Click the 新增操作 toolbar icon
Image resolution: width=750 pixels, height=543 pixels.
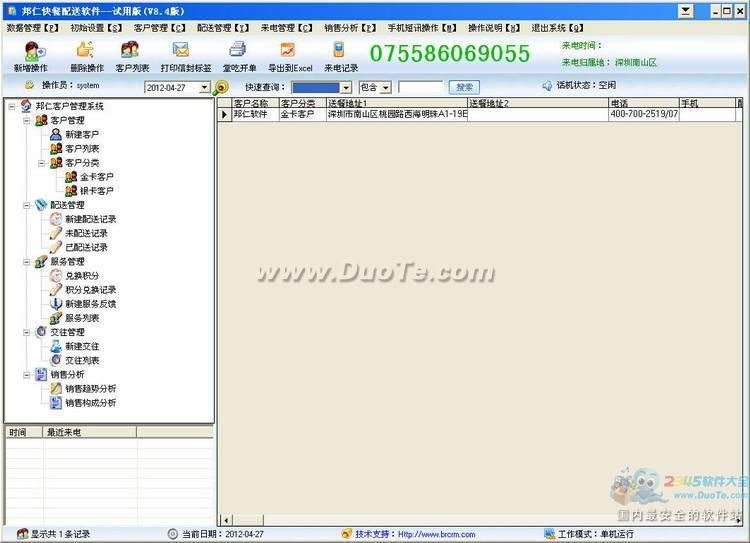pos(34,51)
